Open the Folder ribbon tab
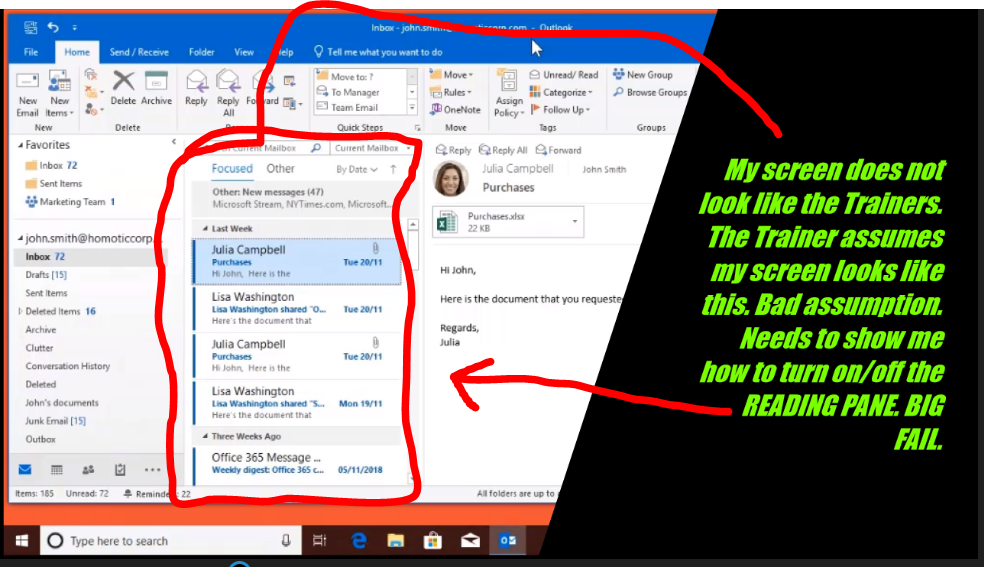Viewport: 984px width, 567px height. click(x=201, y=52)
